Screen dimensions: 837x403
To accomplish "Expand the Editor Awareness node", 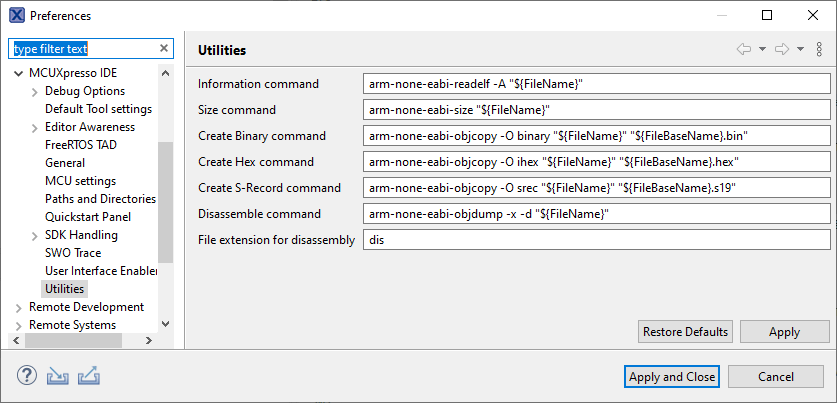I will 35,128.
